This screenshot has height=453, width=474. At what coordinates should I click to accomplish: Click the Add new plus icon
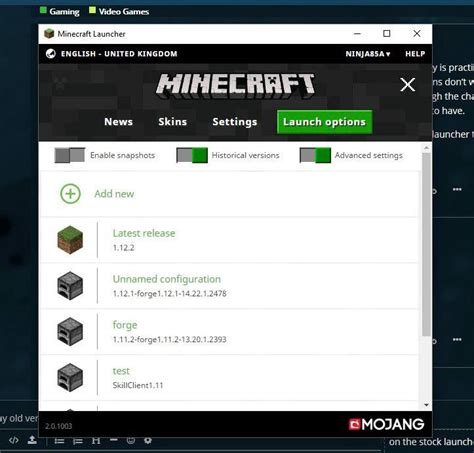70,194
